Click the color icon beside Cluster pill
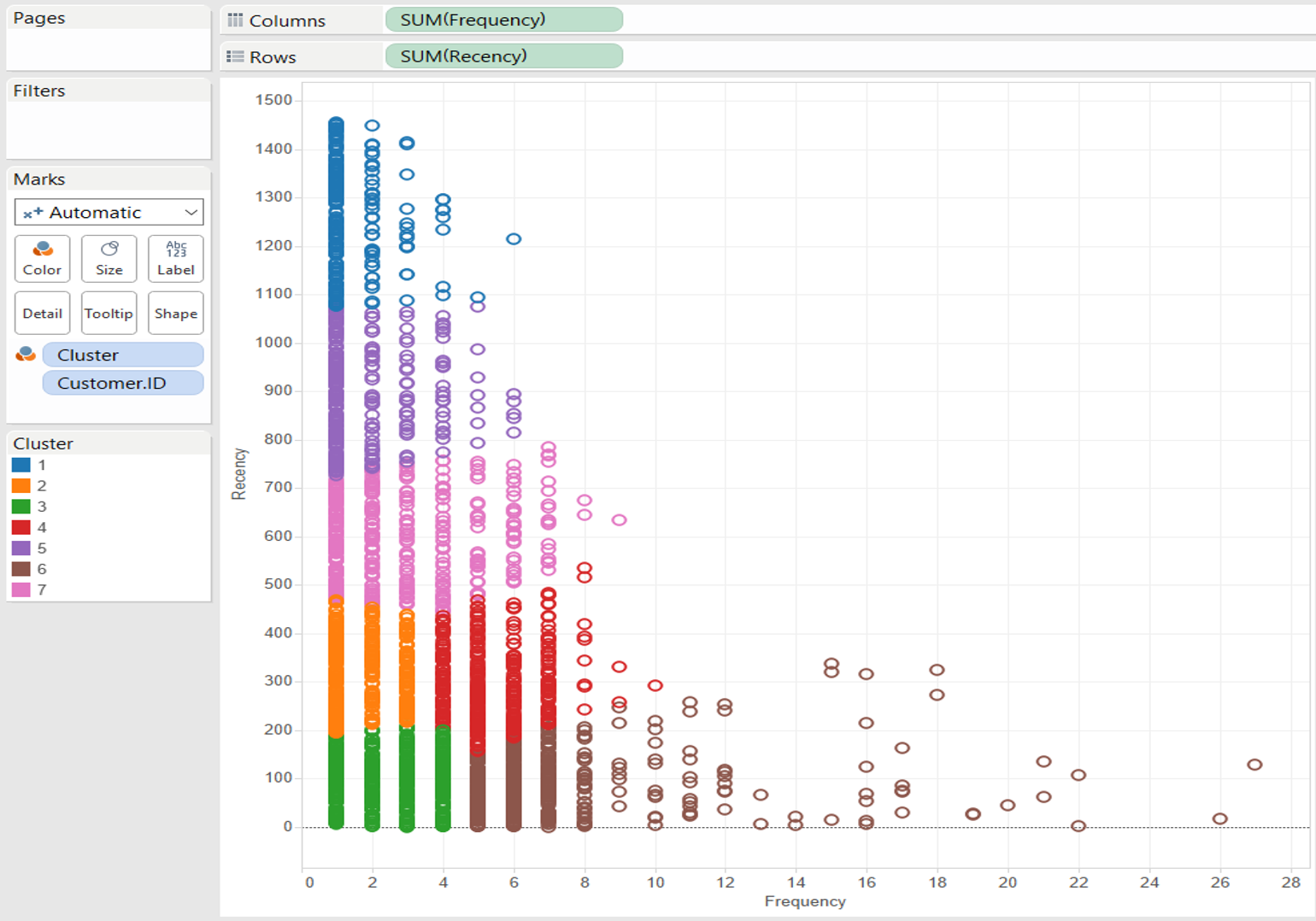The image size is (1316, 921). tap(26, 354)
